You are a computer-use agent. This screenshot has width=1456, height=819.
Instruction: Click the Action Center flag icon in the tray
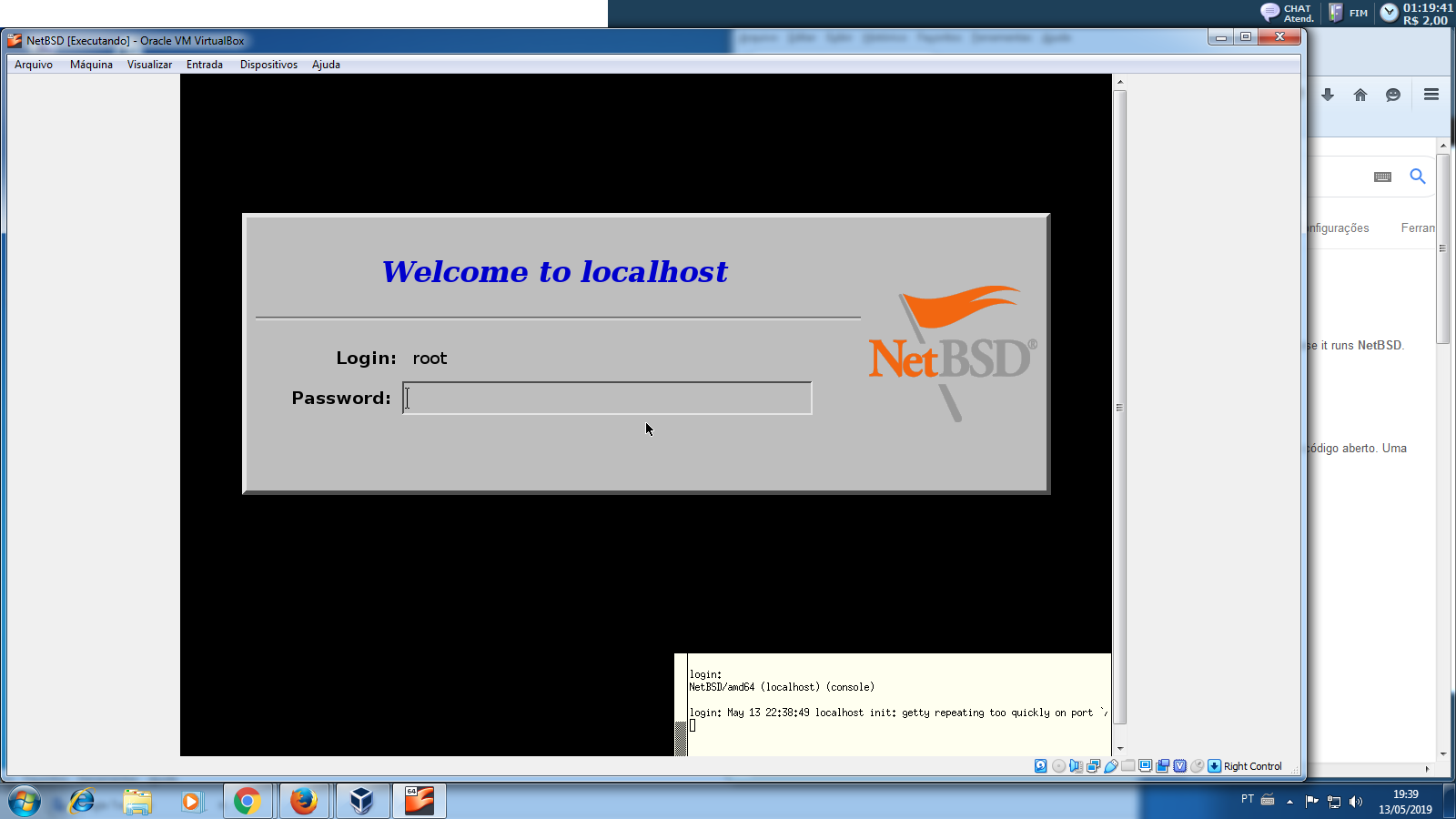click(x=1311, y=802)
